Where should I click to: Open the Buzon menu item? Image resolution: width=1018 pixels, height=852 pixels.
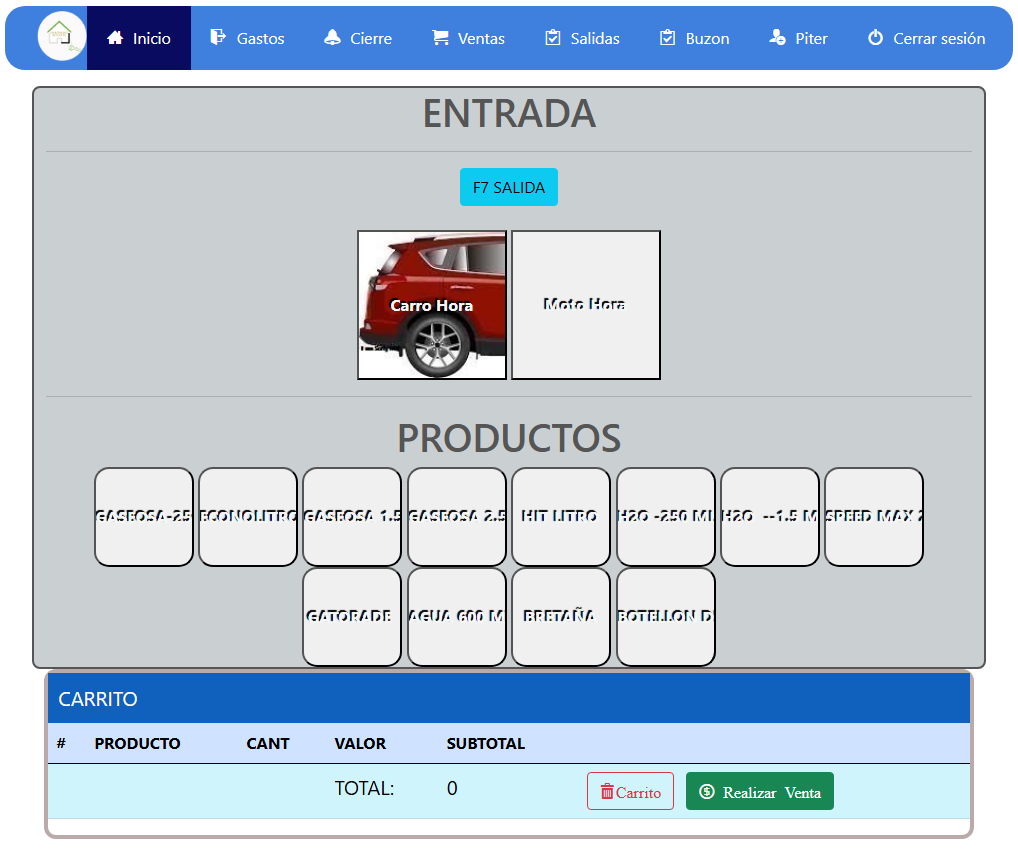pos(695,38)
